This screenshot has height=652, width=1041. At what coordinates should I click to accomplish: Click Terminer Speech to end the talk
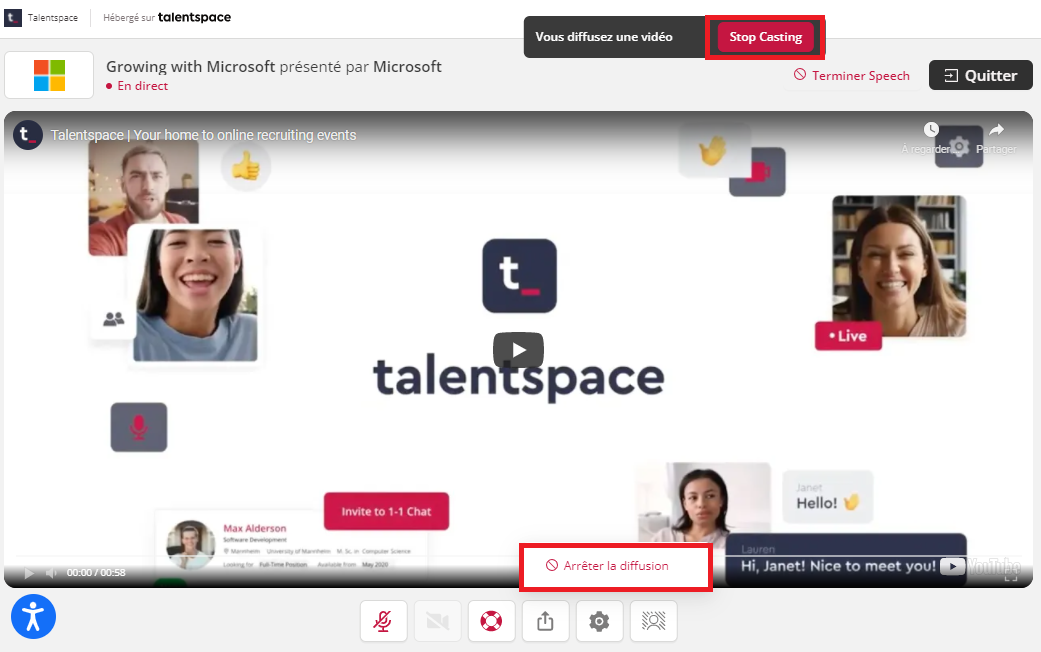(x=852, y=76)
